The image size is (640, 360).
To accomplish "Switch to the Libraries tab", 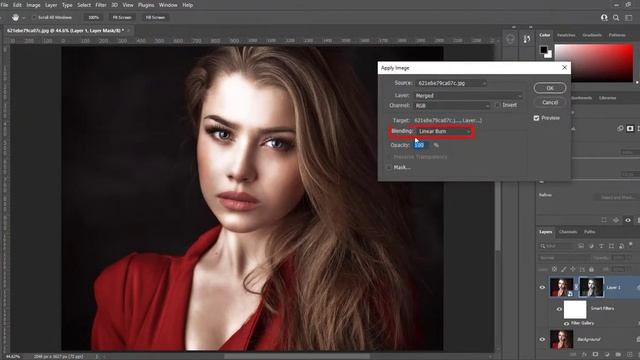I will pyautogui.click(x=607, y=98).
